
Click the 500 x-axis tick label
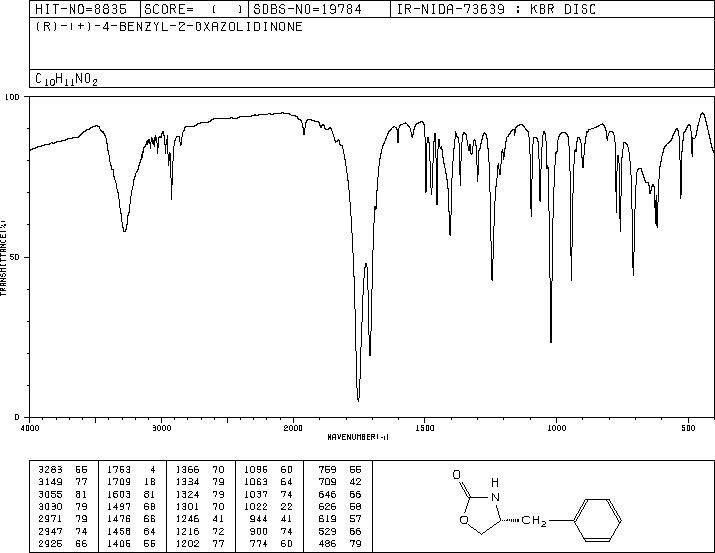[x=689, y=428]
